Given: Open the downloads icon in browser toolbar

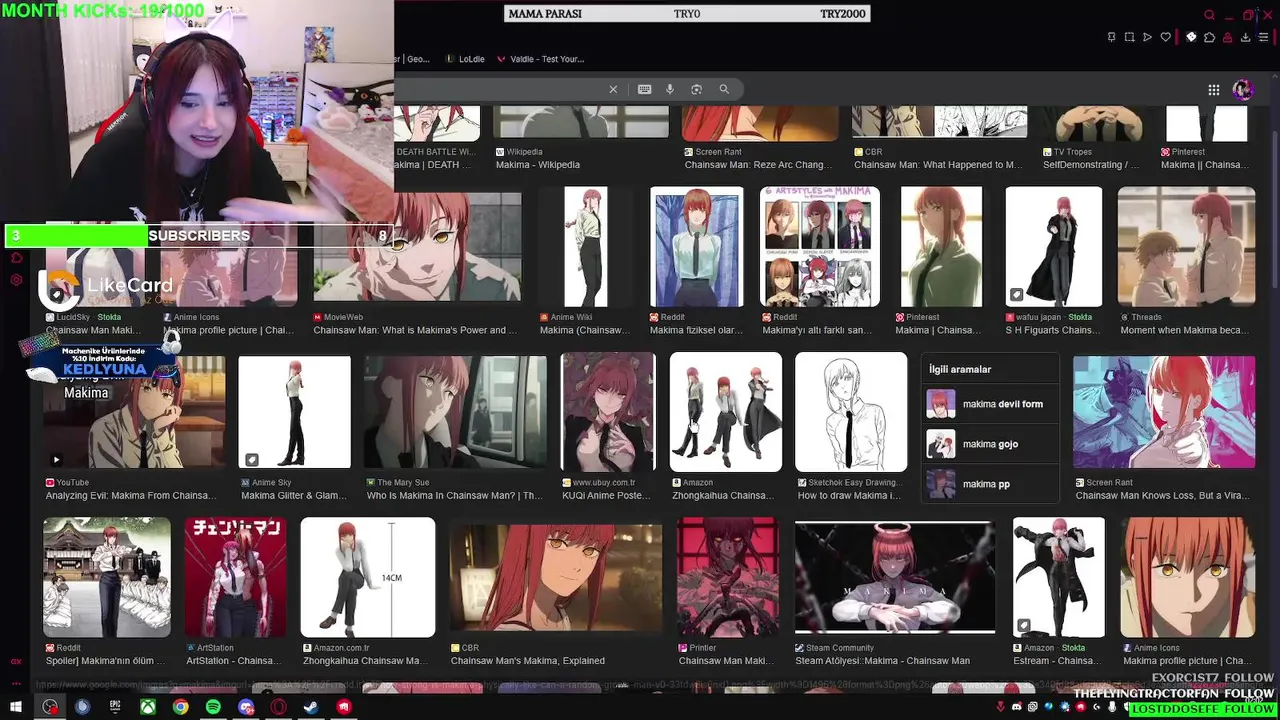Looking at the screenshot, I should point(1245,37).
